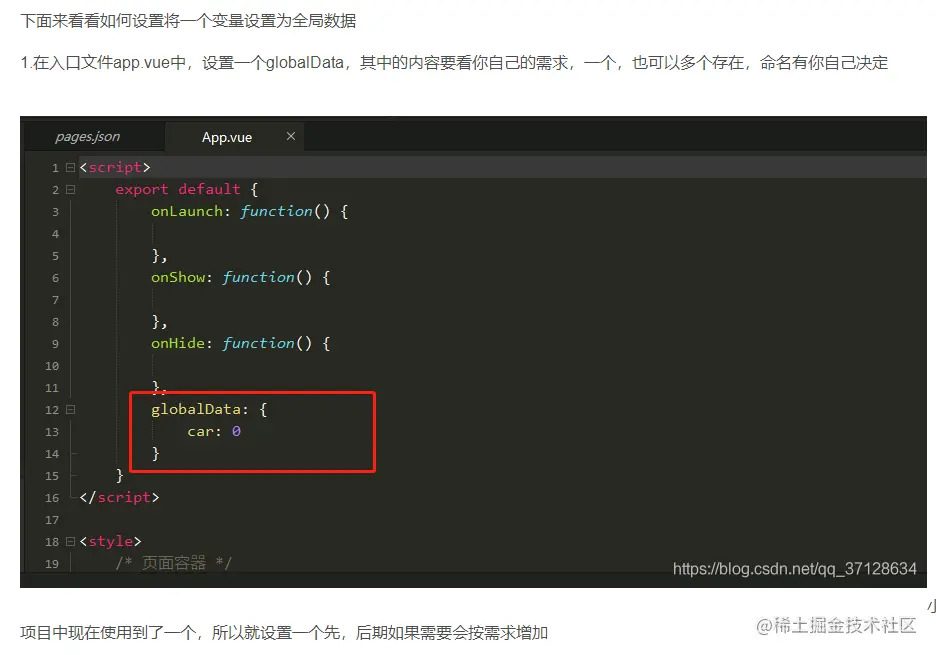Click the export keyword on line 2
This screenshot has height=655, width=936.
point(141,190)
